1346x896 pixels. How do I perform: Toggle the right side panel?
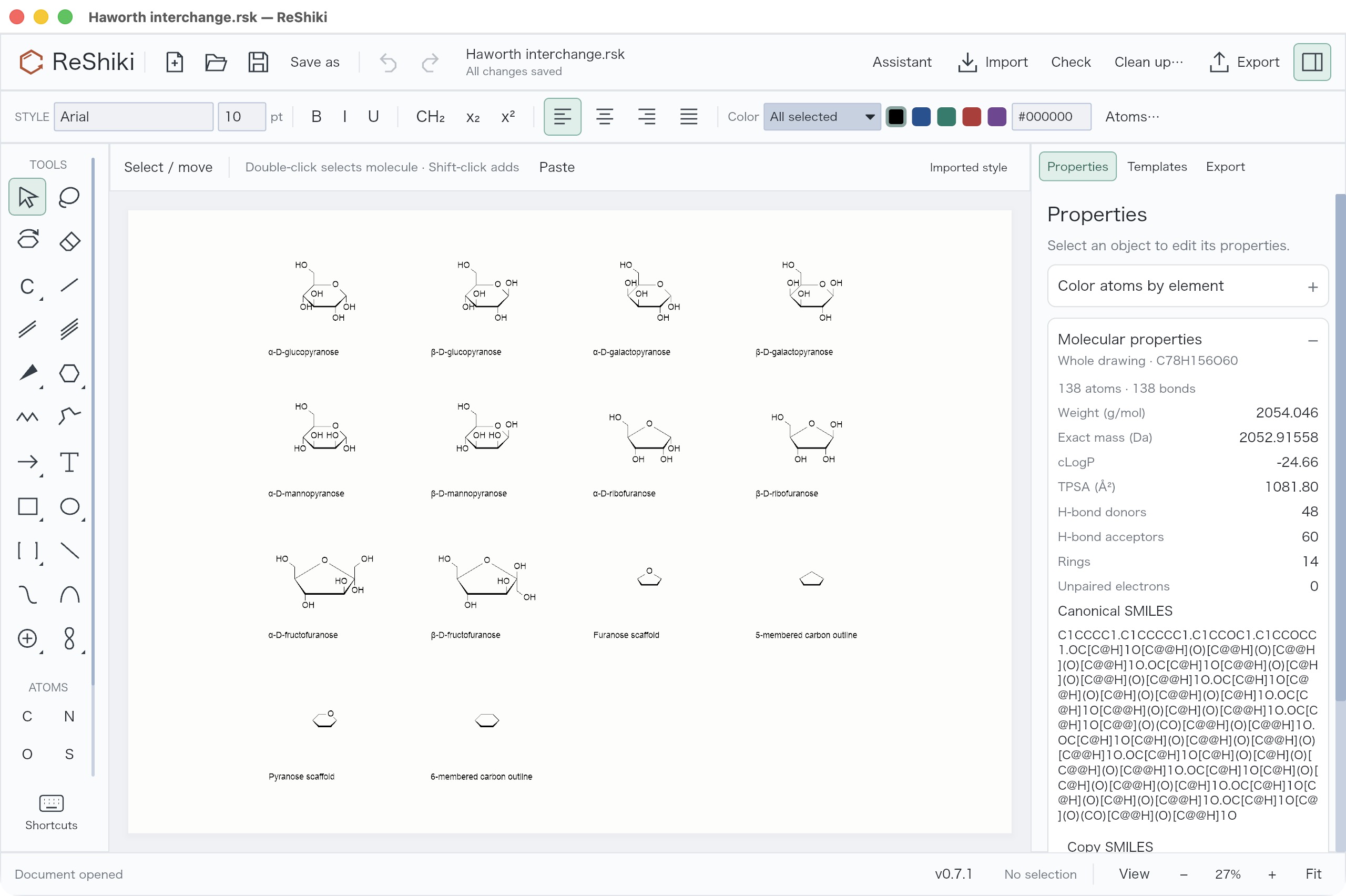point(1312,62)
